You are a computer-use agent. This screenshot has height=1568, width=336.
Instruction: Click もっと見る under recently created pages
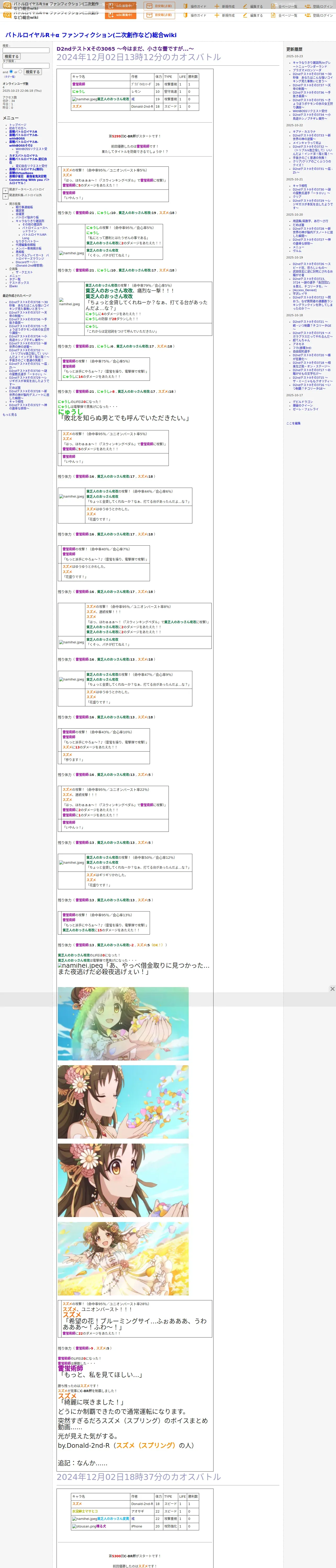point(10,414)
